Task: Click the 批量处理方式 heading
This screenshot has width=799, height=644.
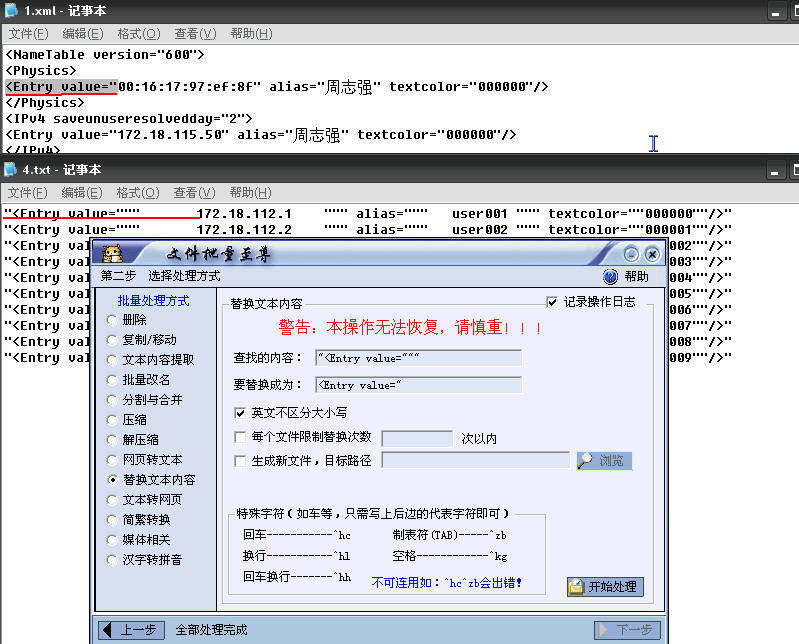Action: 153,301
